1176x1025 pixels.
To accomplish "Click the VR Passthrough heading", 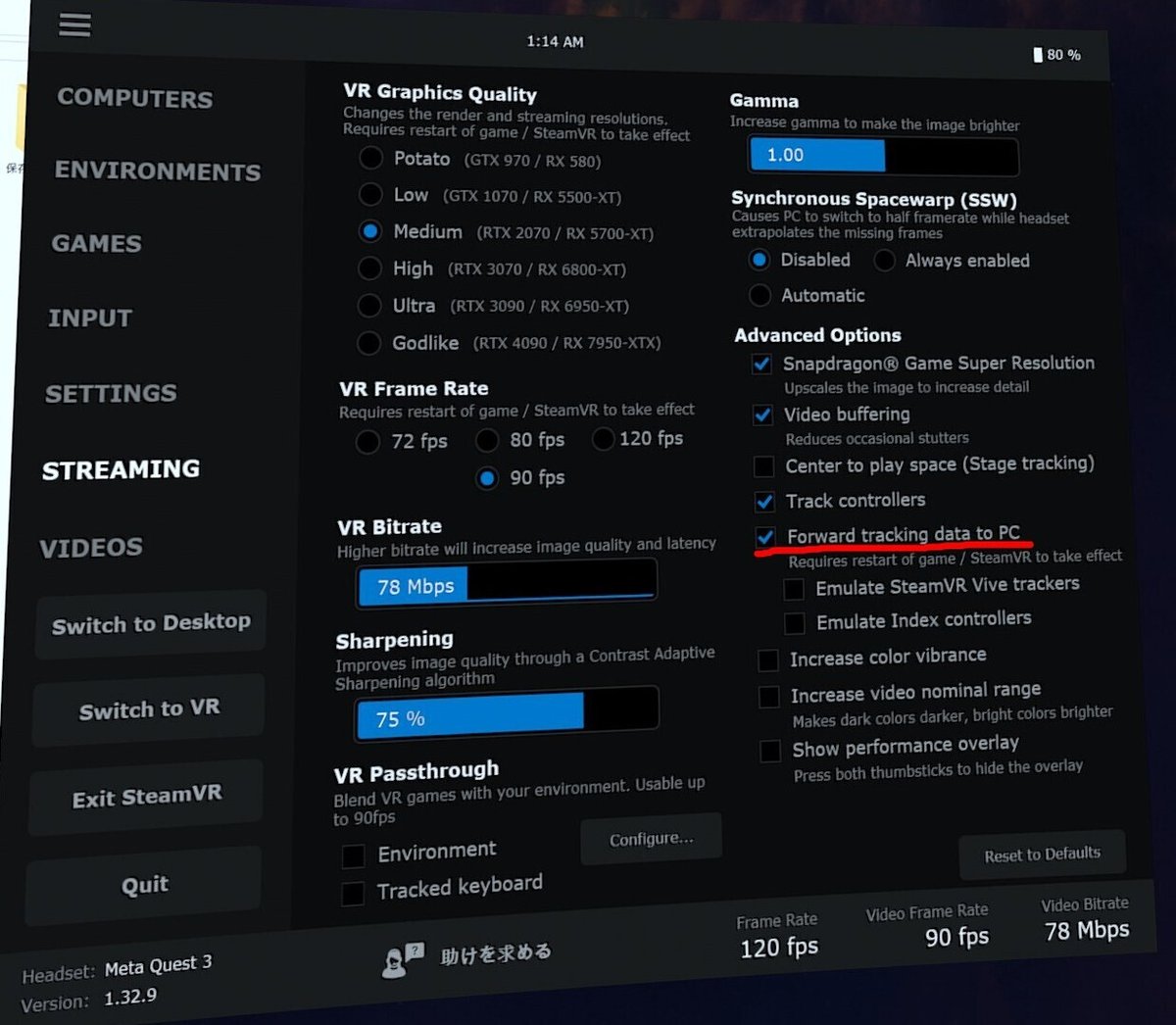I will pyautogui.click(x=416, y=772).
